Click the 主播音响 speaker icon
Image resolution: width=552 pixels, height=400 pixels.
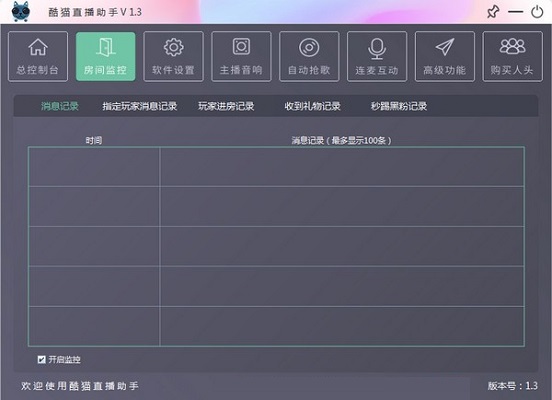pos(242,46)
